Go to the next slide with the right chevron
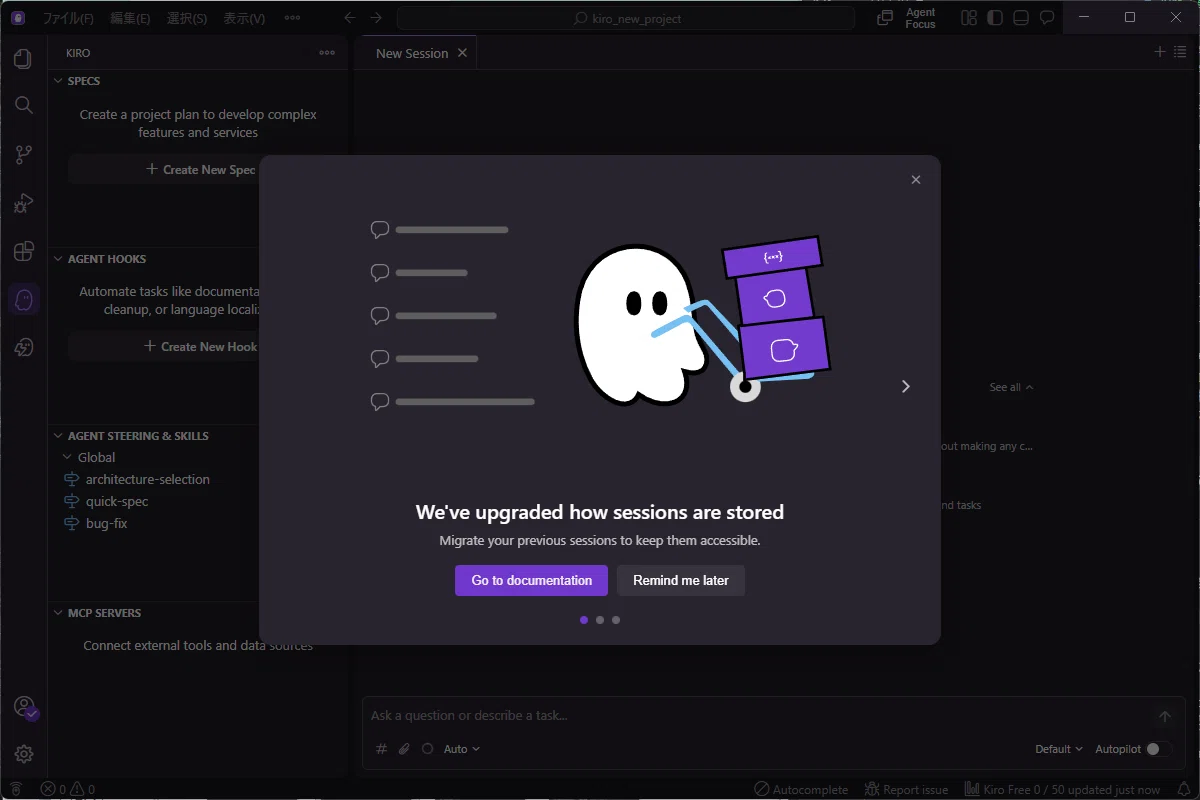The width and height of the screenshot is (1200, 800). point(905,386)
